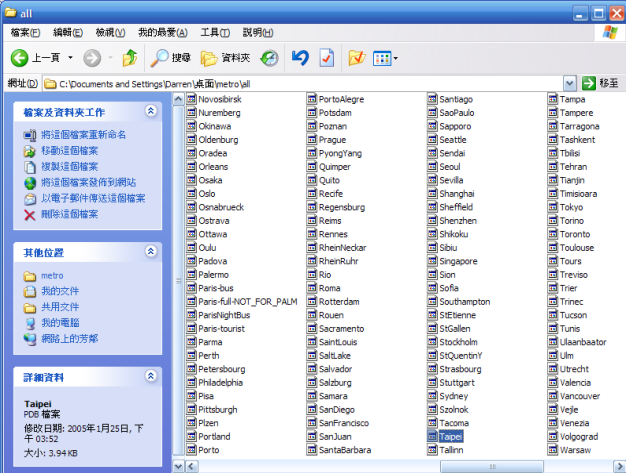Select the Paris-bus file icon
The width and height of the screenshot is (626, 473).
coord(192,288)
